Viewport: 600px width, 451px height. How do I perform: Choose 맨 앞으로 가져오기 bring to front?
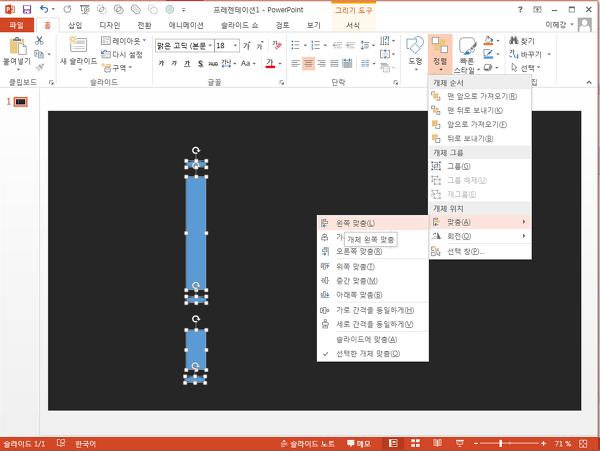pos(480,96)
